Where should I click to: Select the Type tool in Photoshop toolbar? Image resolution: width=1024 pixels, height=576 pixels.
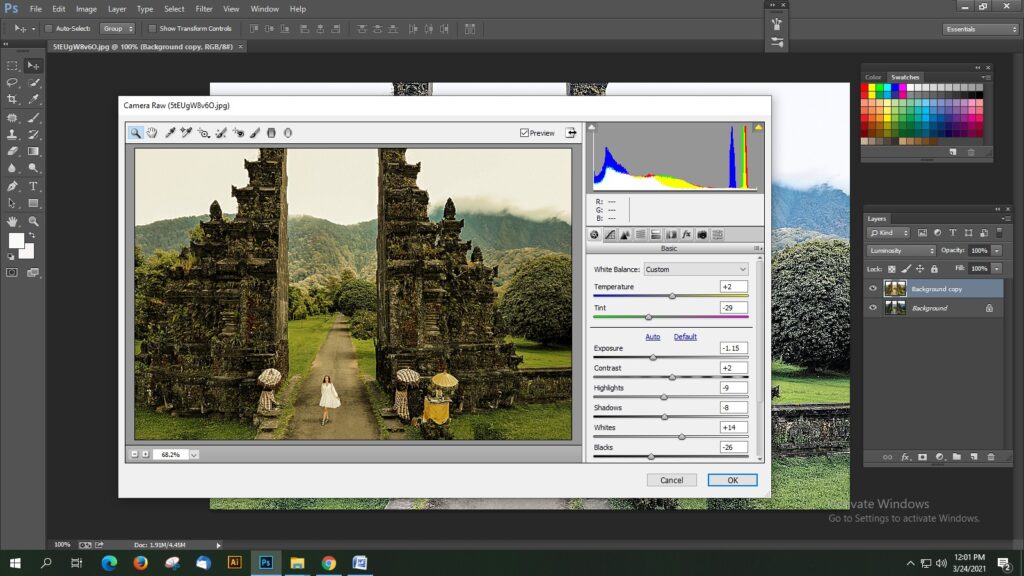tap(33, 186)
